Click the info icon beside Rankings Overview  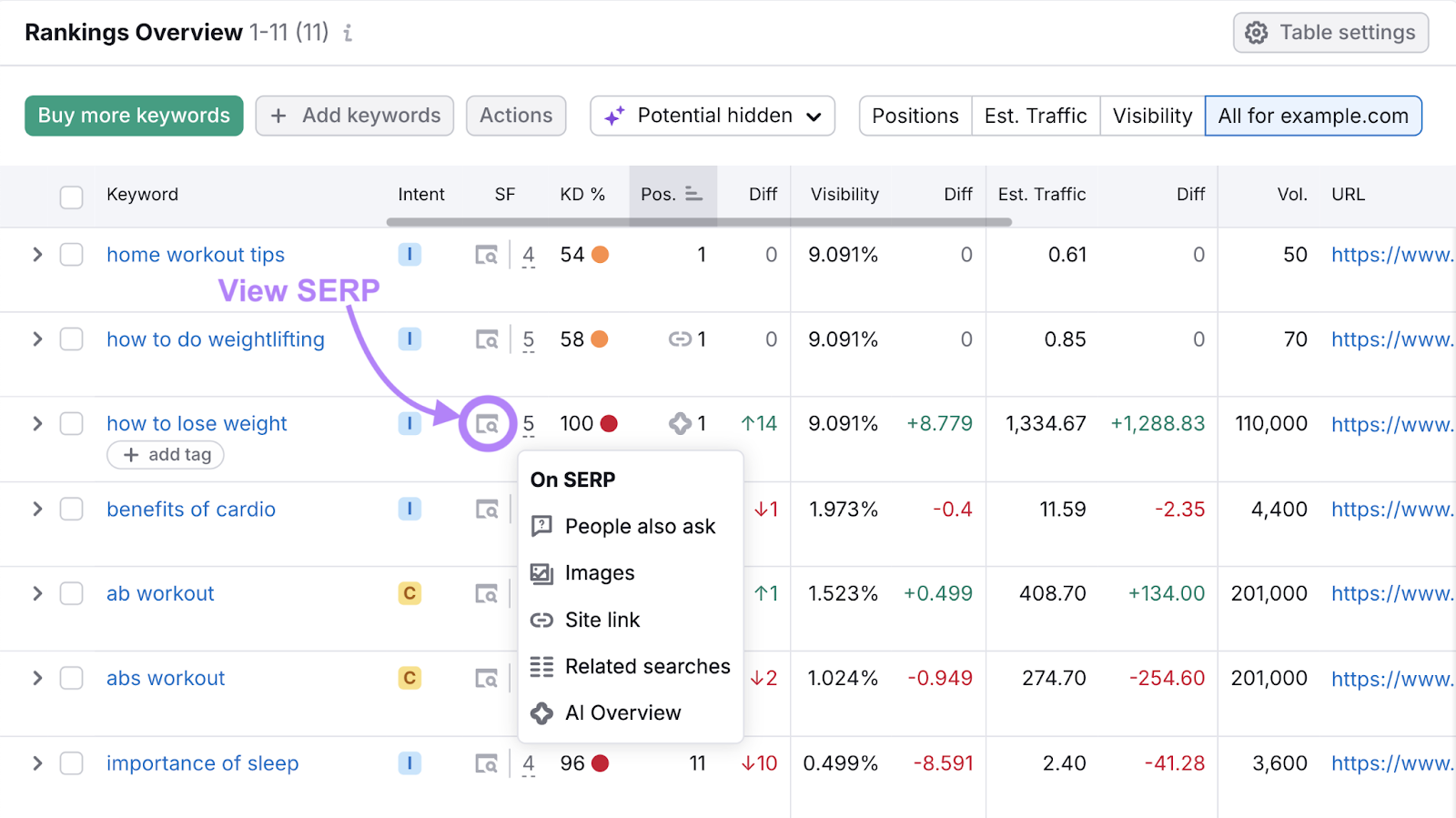pos(348,34)
